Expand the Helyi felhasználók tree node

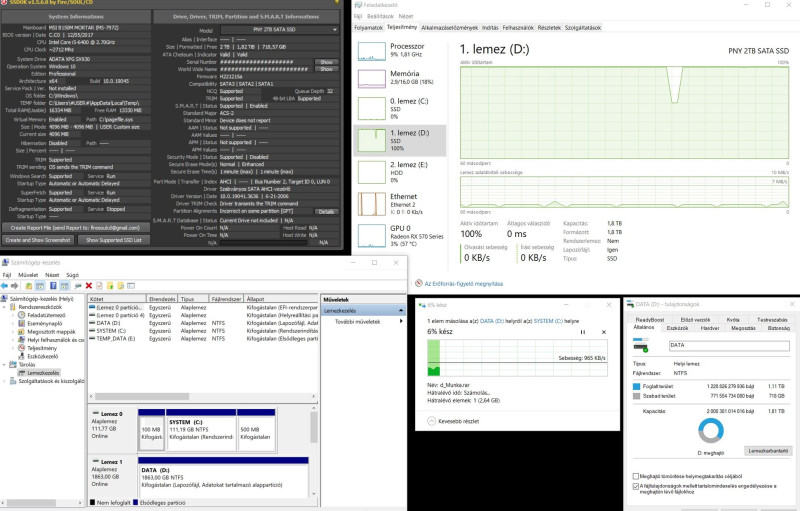click(13, 340)
